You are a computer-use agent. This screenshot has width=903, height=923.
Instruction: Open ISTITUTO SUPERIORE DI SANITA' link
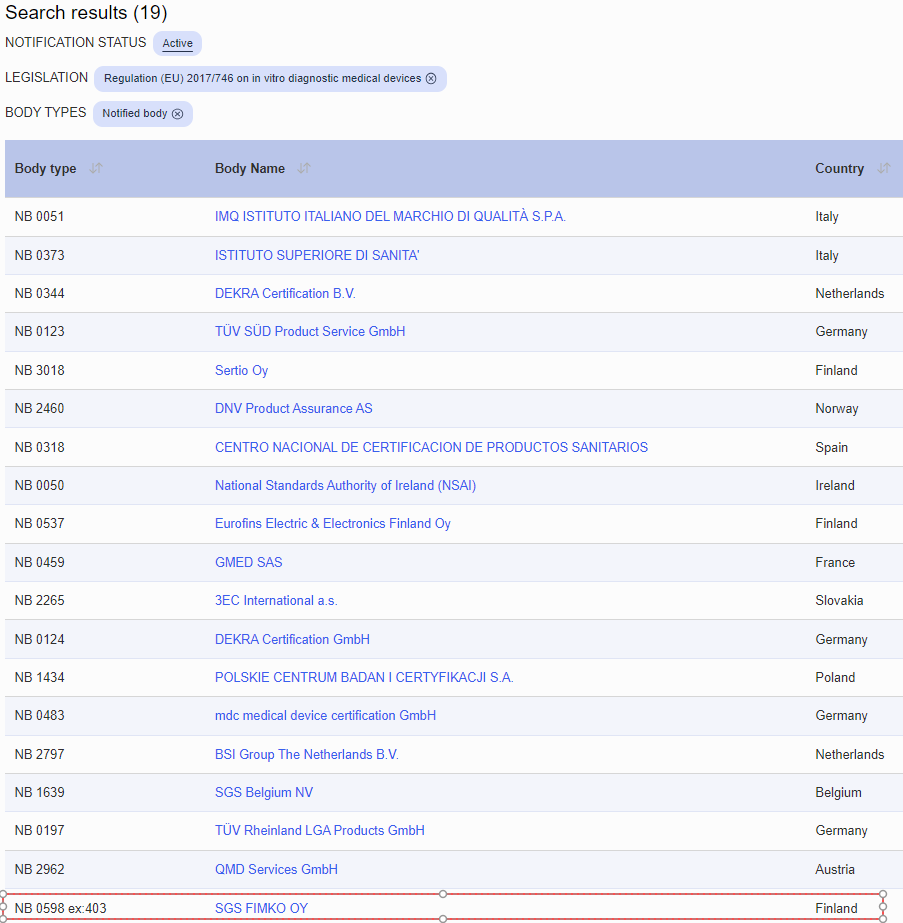click(317, 256)
